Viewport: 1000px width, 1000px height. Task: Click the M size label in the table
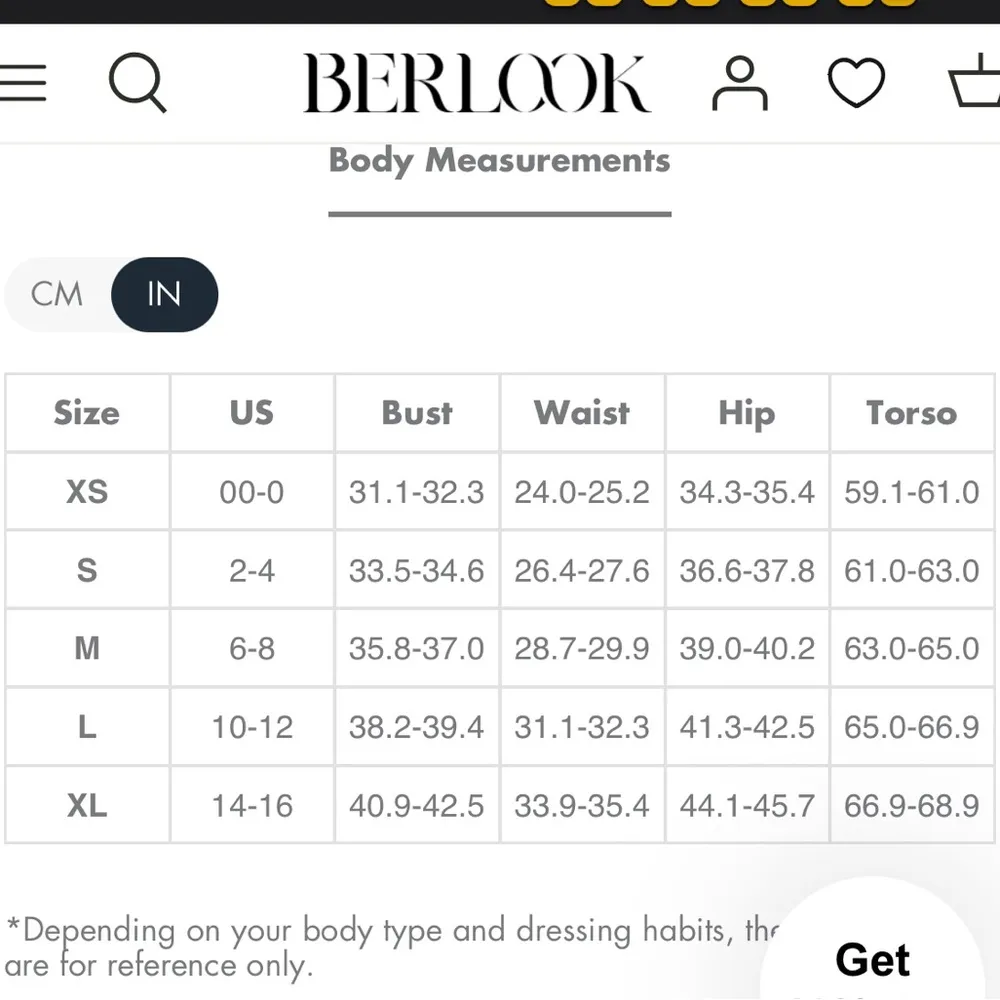click(x=87, y=648)
